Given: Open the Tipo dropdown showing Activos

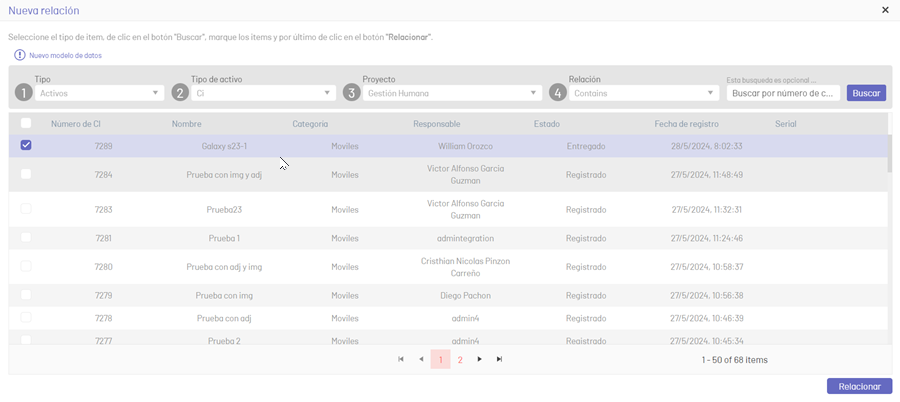Looking at the screenshot, I should [99, 93].
